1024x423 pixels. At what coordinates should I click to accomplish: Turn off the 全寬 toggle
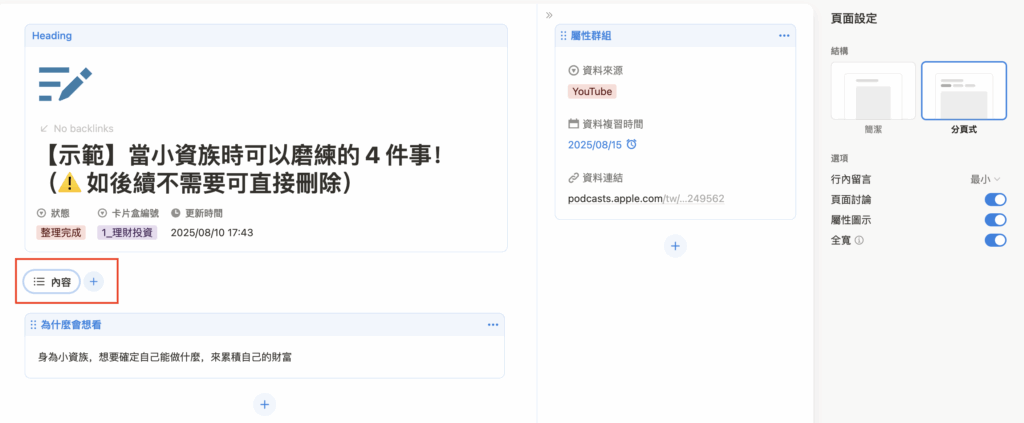(995, 240)
